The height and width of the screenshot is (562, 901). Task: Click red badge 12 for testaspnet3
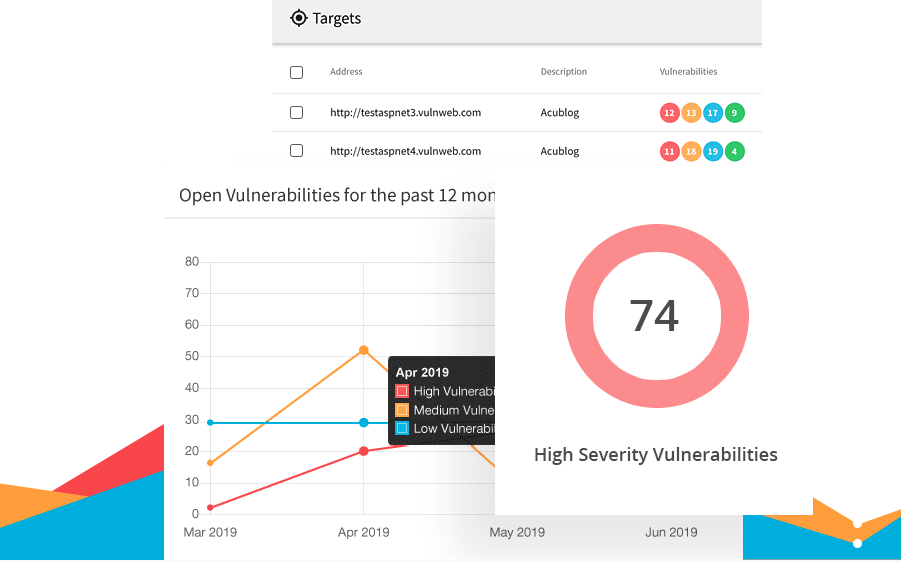pyautogui.click(x=670, y=113)
